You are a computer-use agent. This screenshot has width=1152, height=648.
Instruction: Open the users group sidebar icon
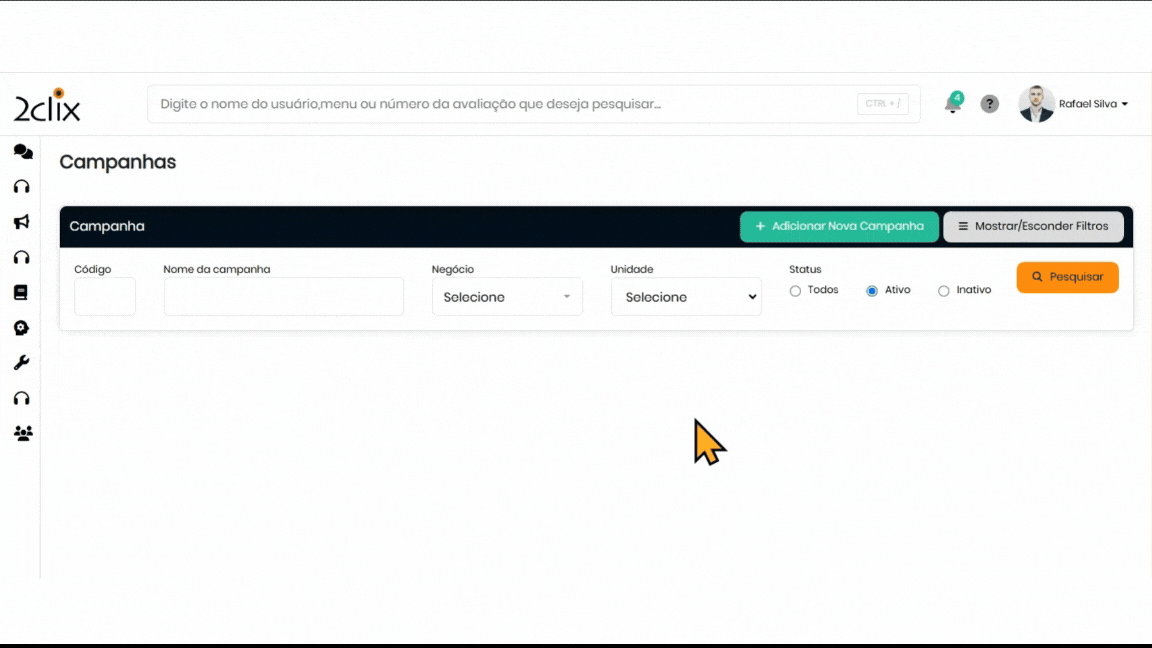click(22, 434)
